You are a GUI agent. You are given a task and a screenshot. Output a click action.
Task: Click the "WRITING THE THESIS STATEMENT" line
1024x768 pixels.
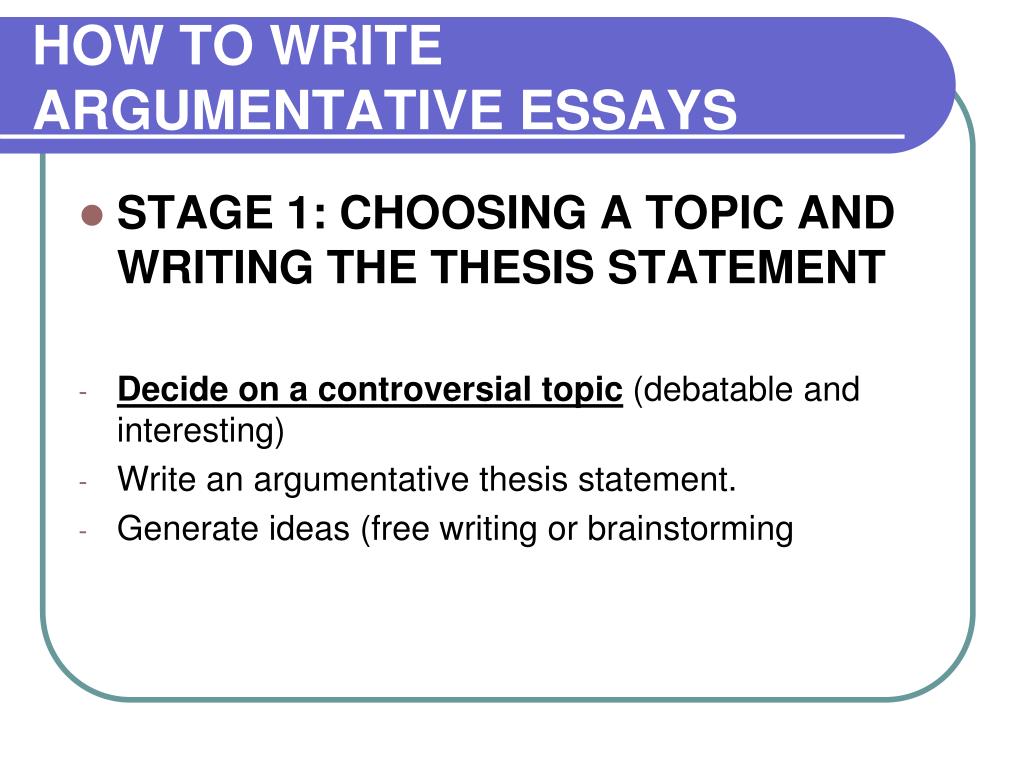[502, 268]
